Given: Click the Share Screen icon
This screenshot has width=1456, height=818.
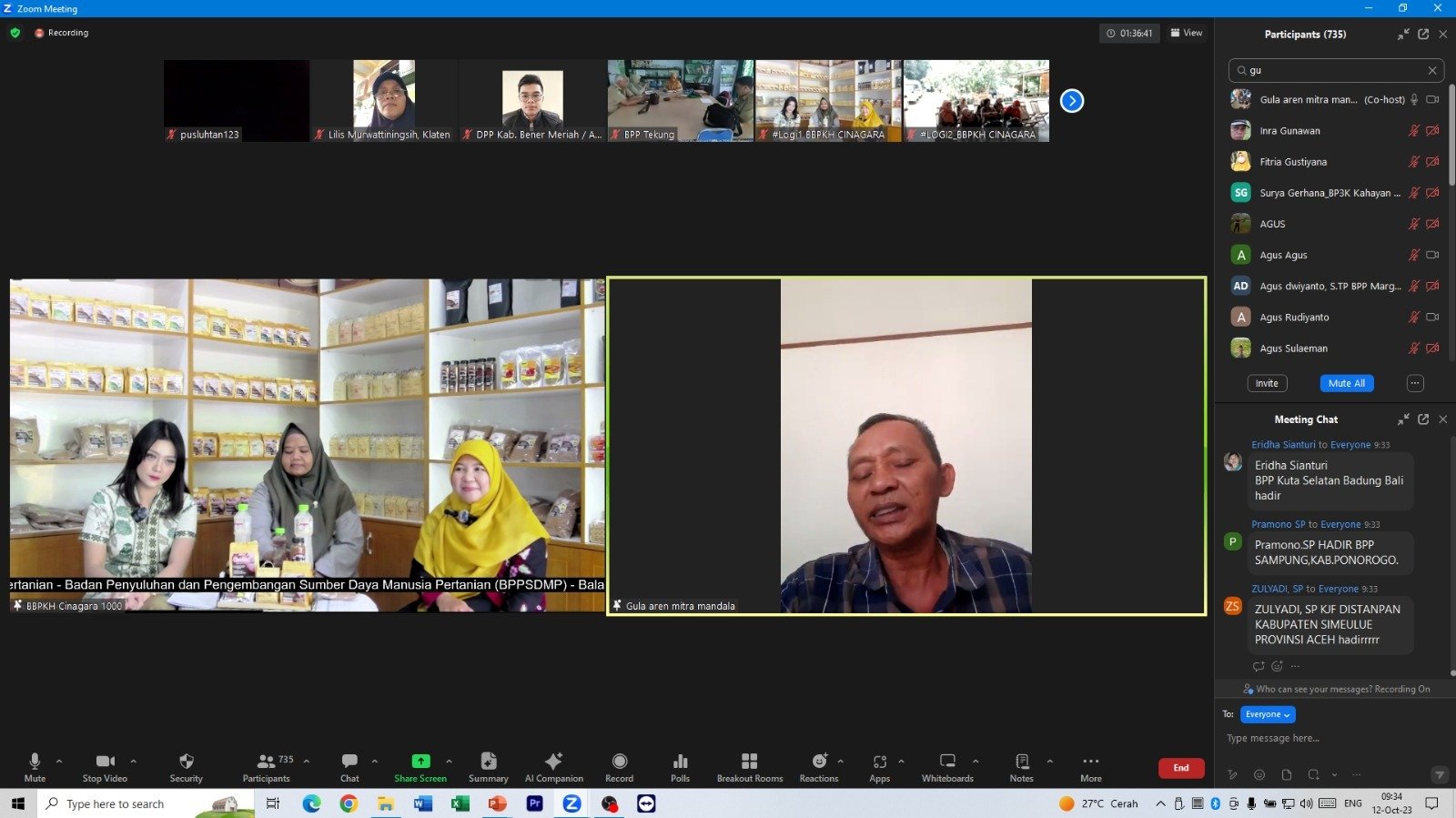Looking at the screenshot, I should coord(420,762).
